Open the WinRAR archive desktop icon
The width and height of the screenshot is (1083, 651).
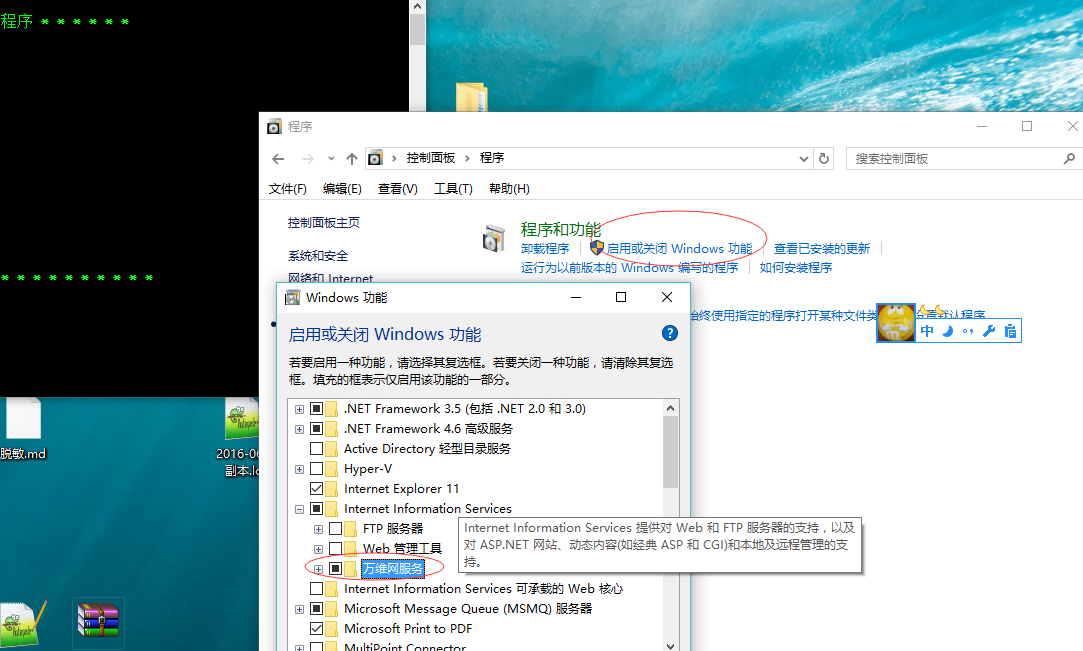(98, 619)
